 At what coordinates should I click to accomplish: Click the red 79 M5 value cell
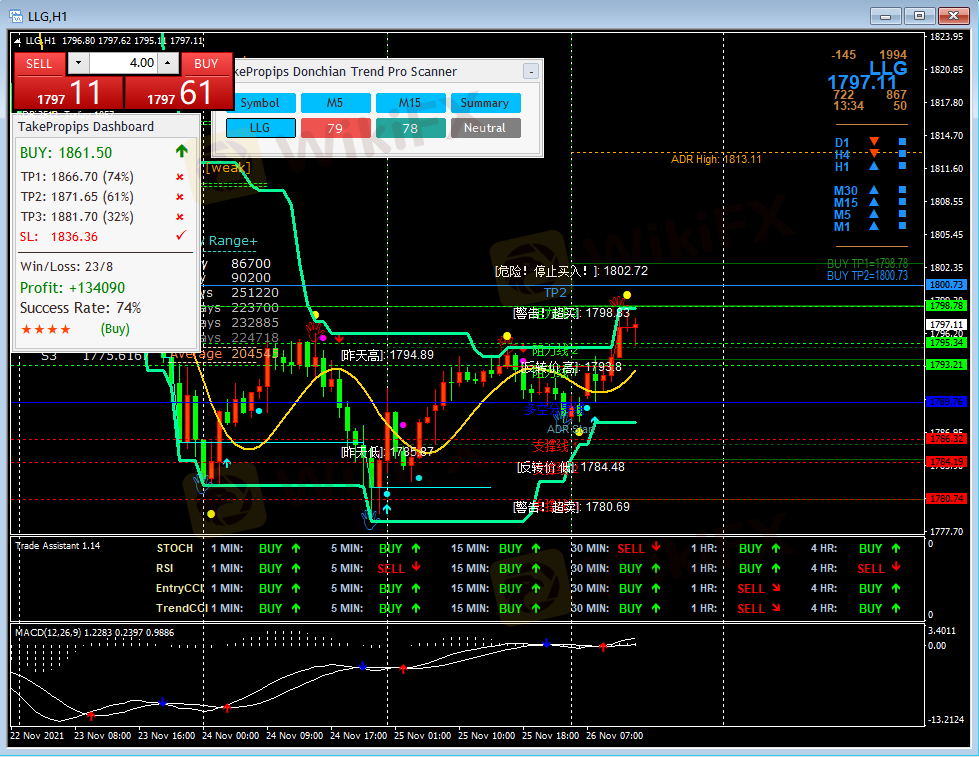pyautogui.click(x=335, y=128)
